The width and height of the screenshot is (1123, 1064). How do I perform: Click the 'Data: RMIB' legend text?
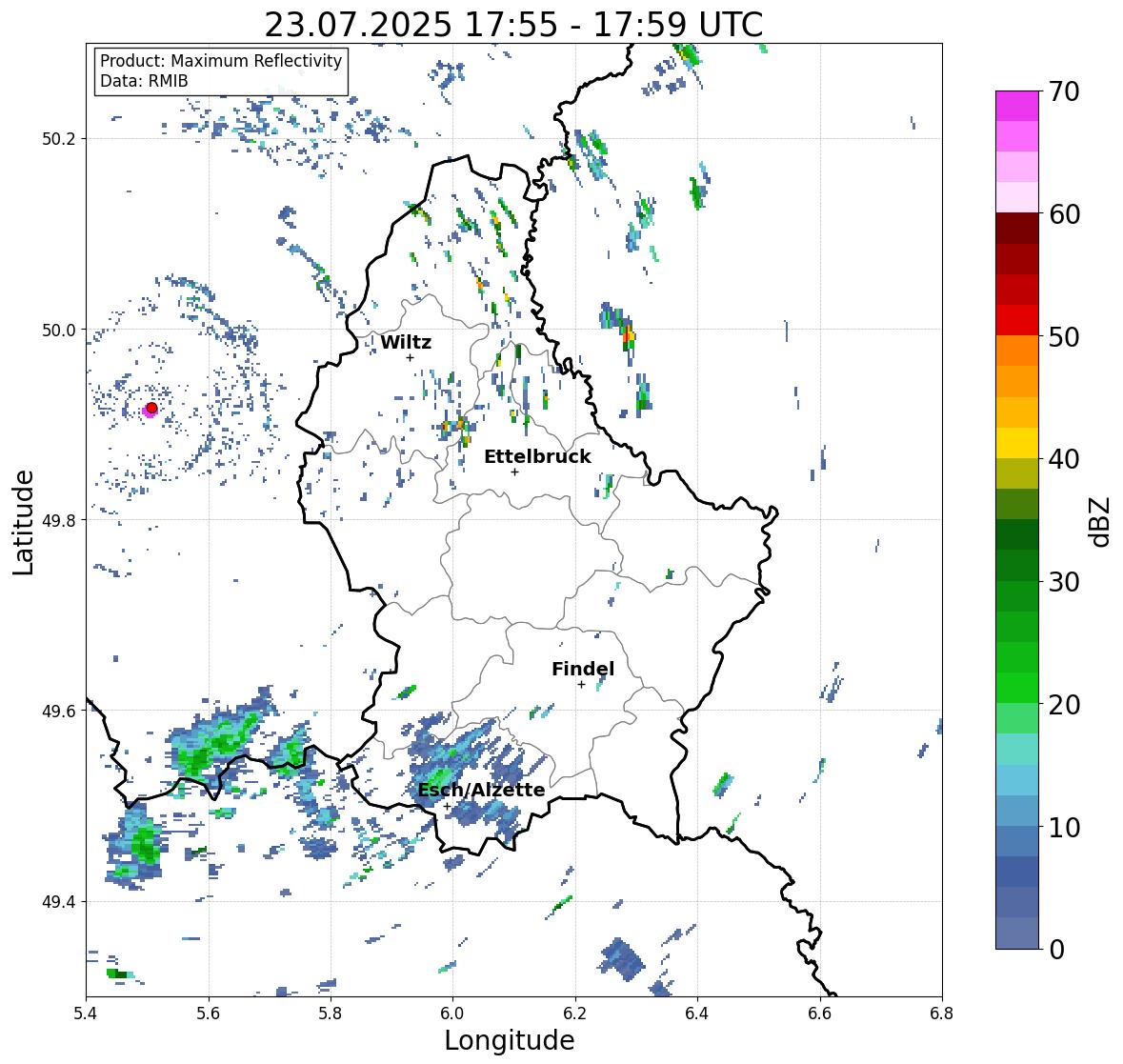[x=144, y=81]
